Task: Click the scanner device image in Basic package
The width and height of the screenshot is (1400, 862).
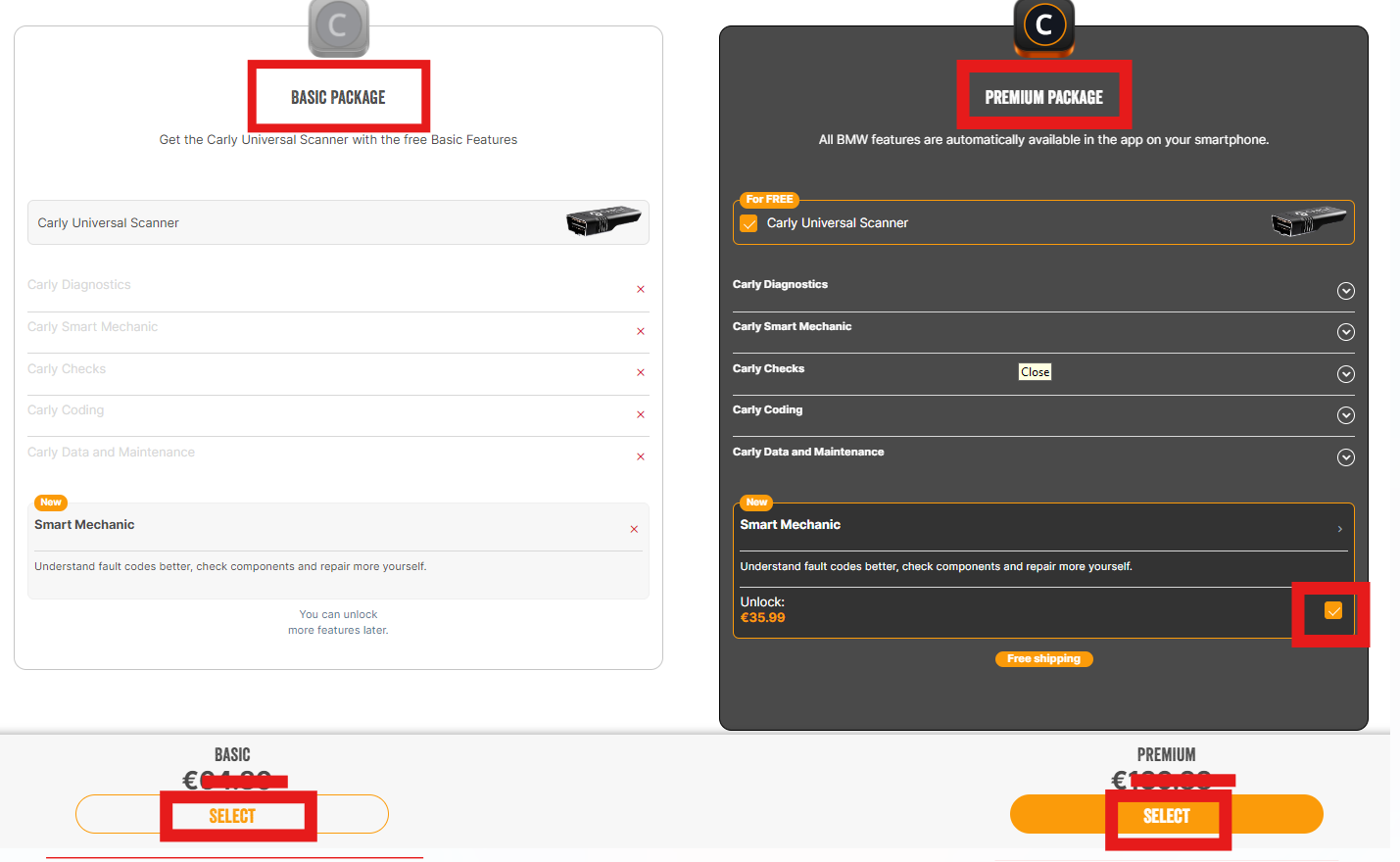Action: (x=603, y=220)
